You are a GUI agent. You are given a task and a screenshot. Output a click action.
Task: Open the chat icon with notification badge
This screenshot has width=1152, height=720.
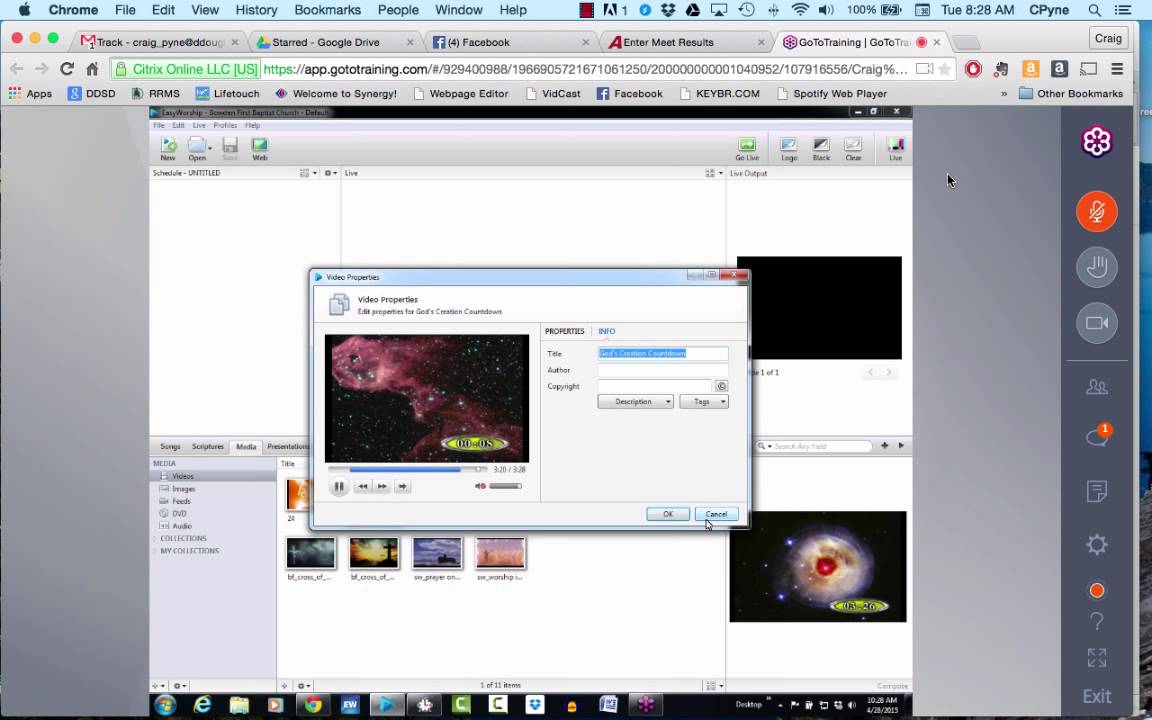[1096, 436]
